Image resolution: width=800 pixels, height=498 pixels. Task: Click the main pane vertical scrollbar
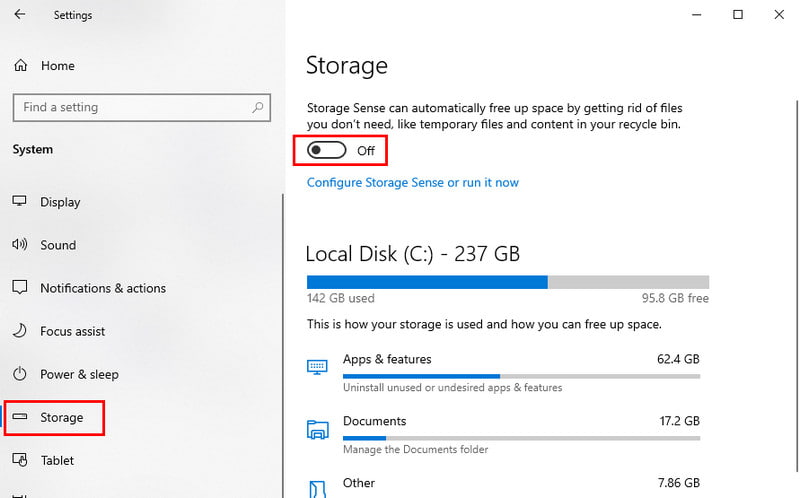click(797, 286)
